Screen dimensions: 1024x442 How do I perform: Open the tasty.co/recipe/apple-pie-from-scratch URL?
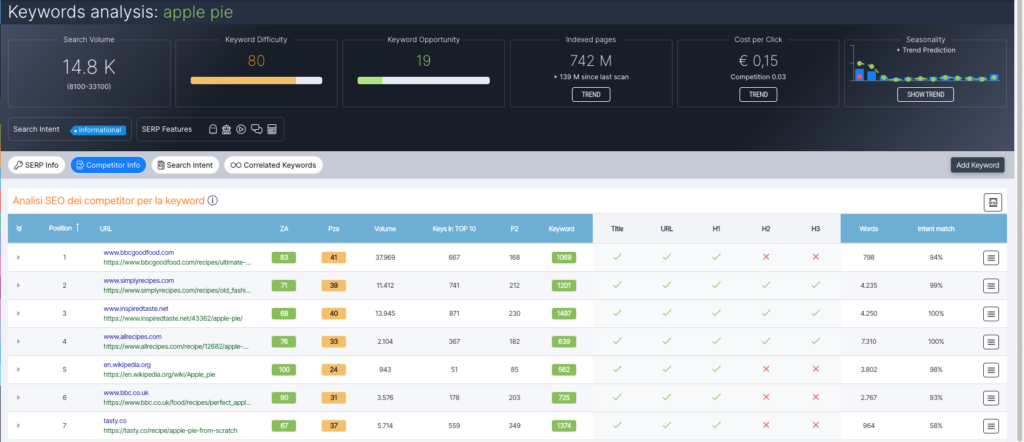click(x=170, y=431)
